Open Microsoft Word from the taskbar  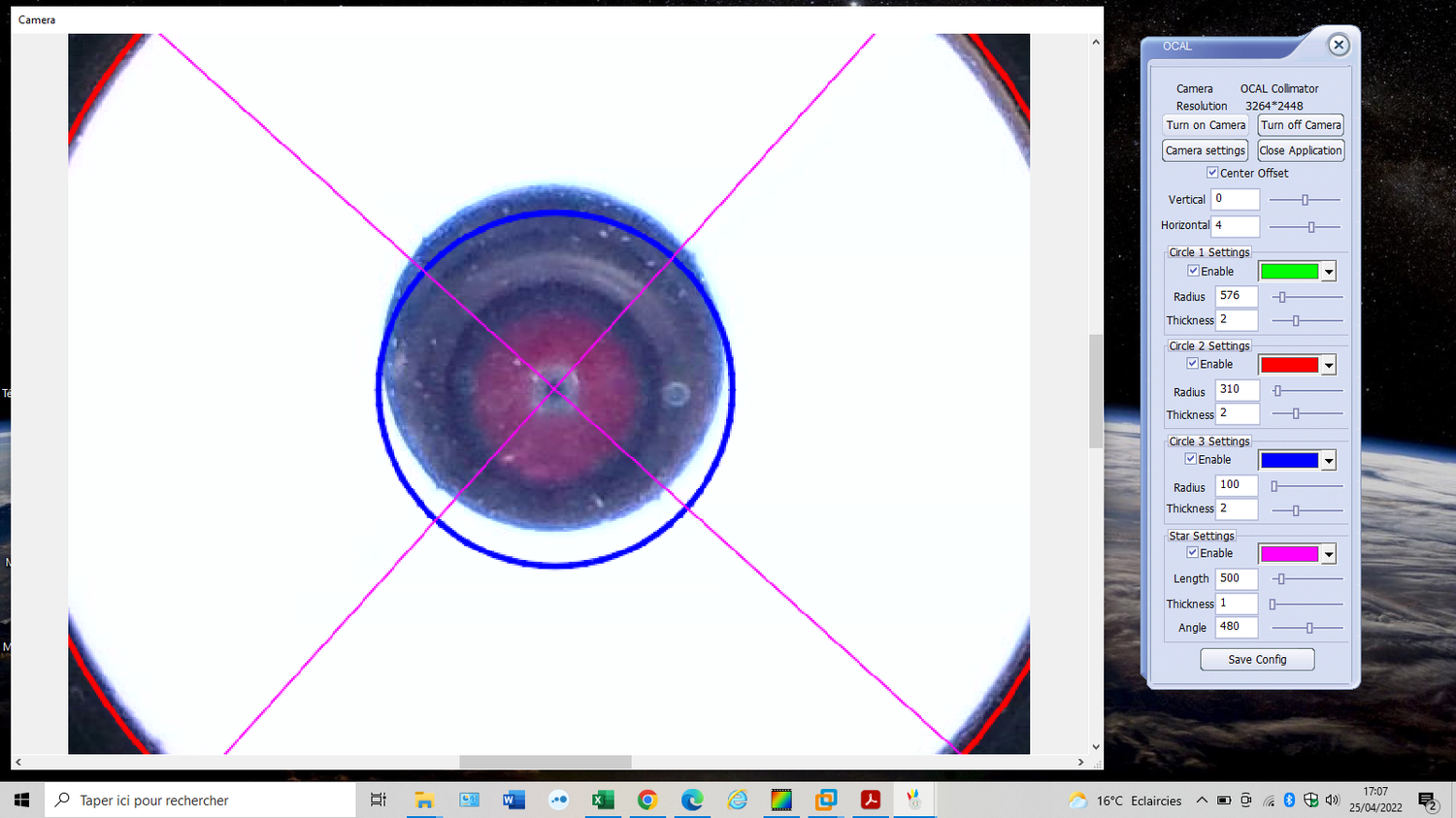(x=513, y=800)
